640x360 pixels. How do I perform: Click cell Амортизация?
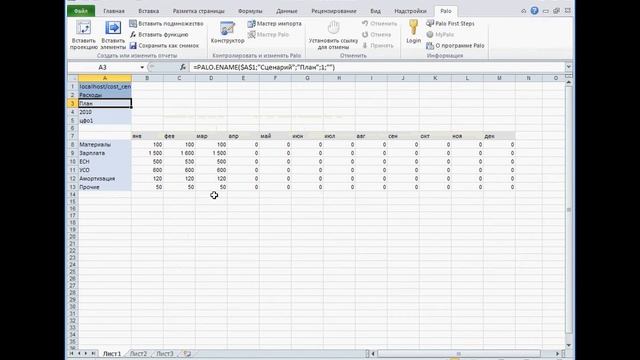pos(105,179)
